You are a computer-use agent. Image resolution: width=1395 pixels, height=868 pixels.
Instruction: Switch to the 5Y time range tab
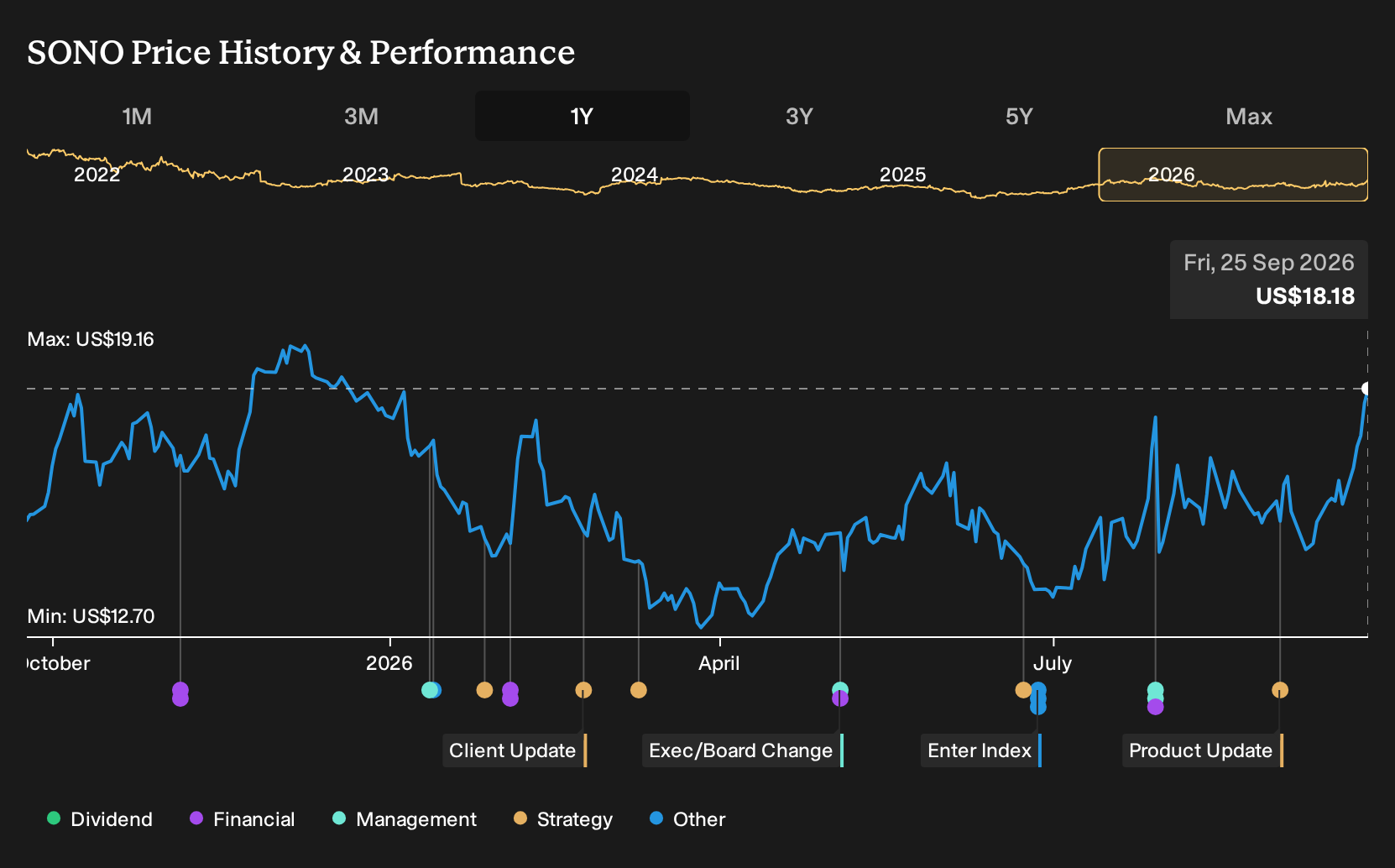pyautogui.click(x=1019, y=116)
